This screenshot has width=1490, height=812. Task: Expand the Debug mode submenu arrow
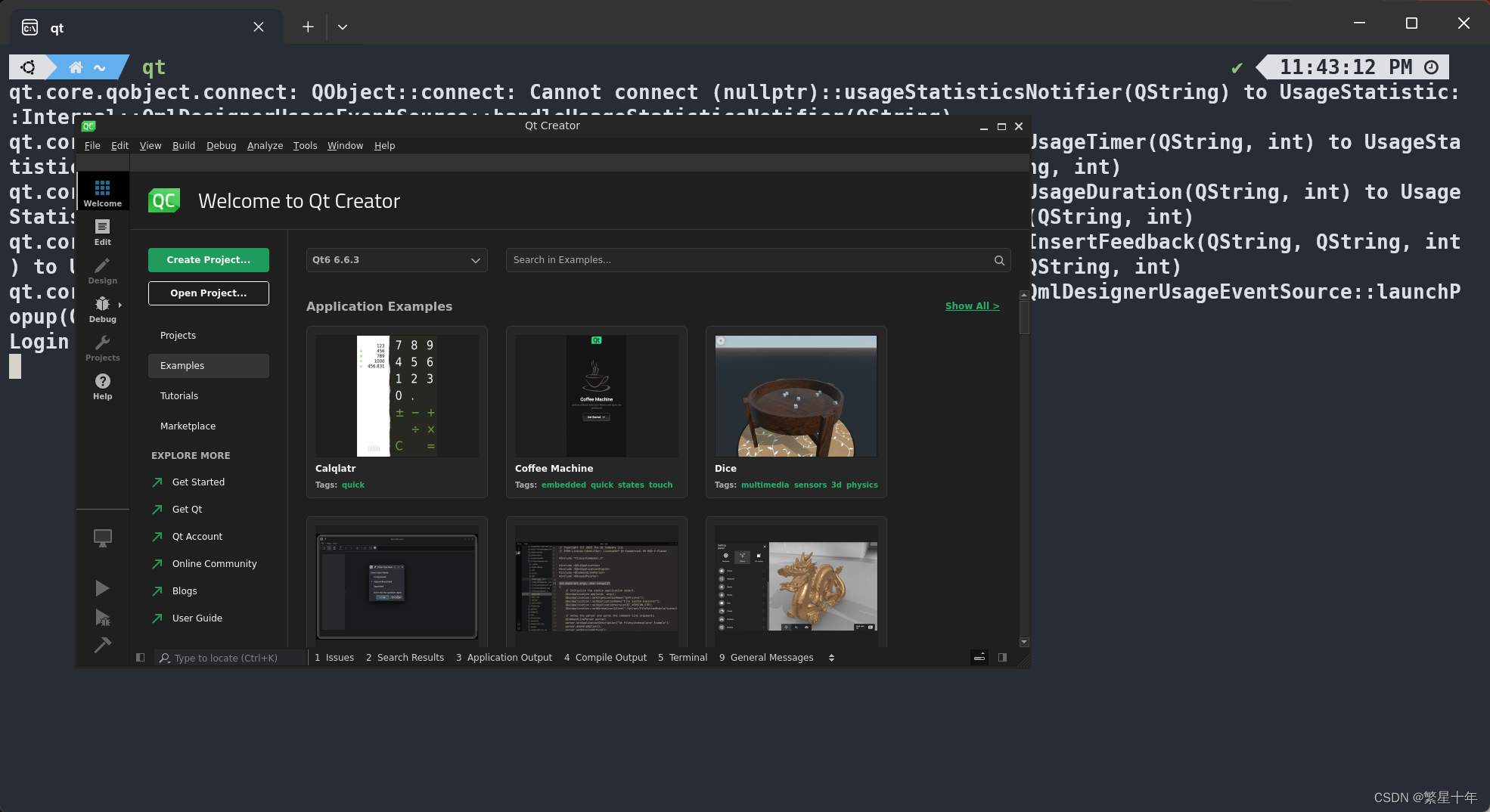(120, 305)
